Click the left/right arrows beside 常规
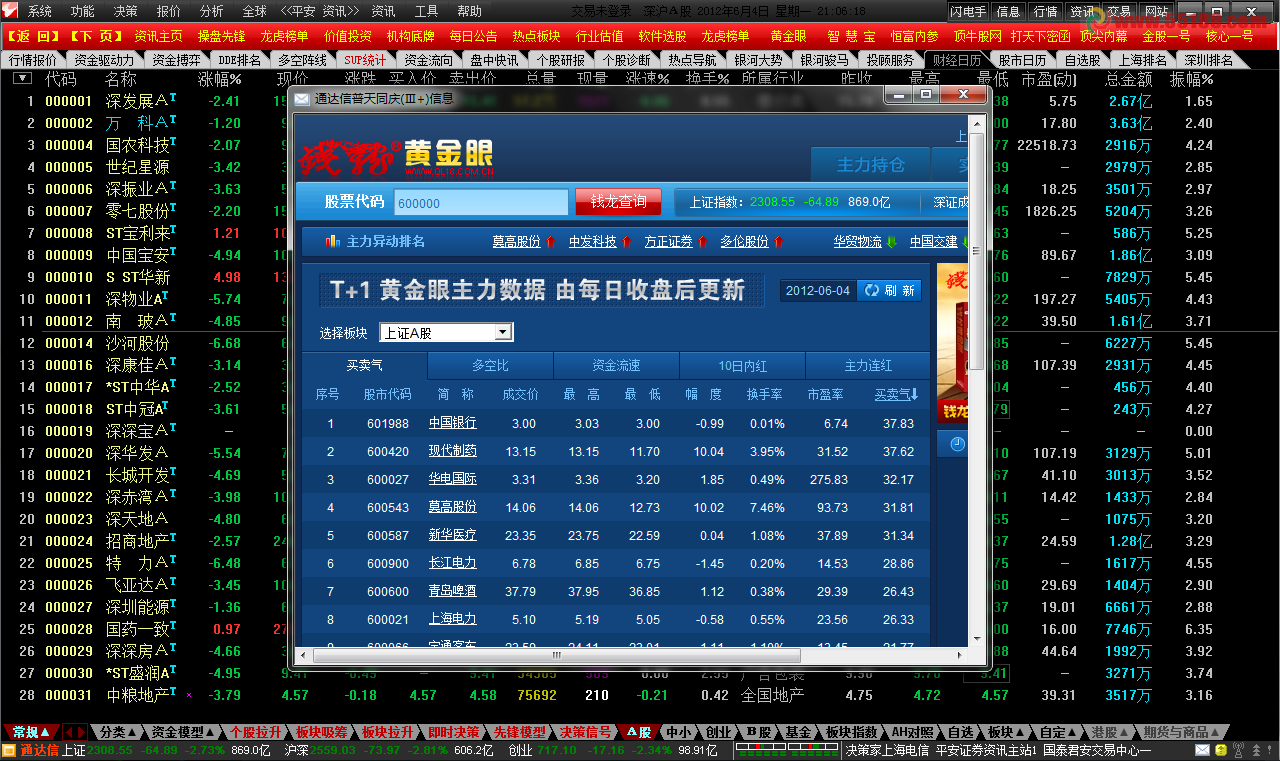1280x761 pixels. [x=73, y=732]
